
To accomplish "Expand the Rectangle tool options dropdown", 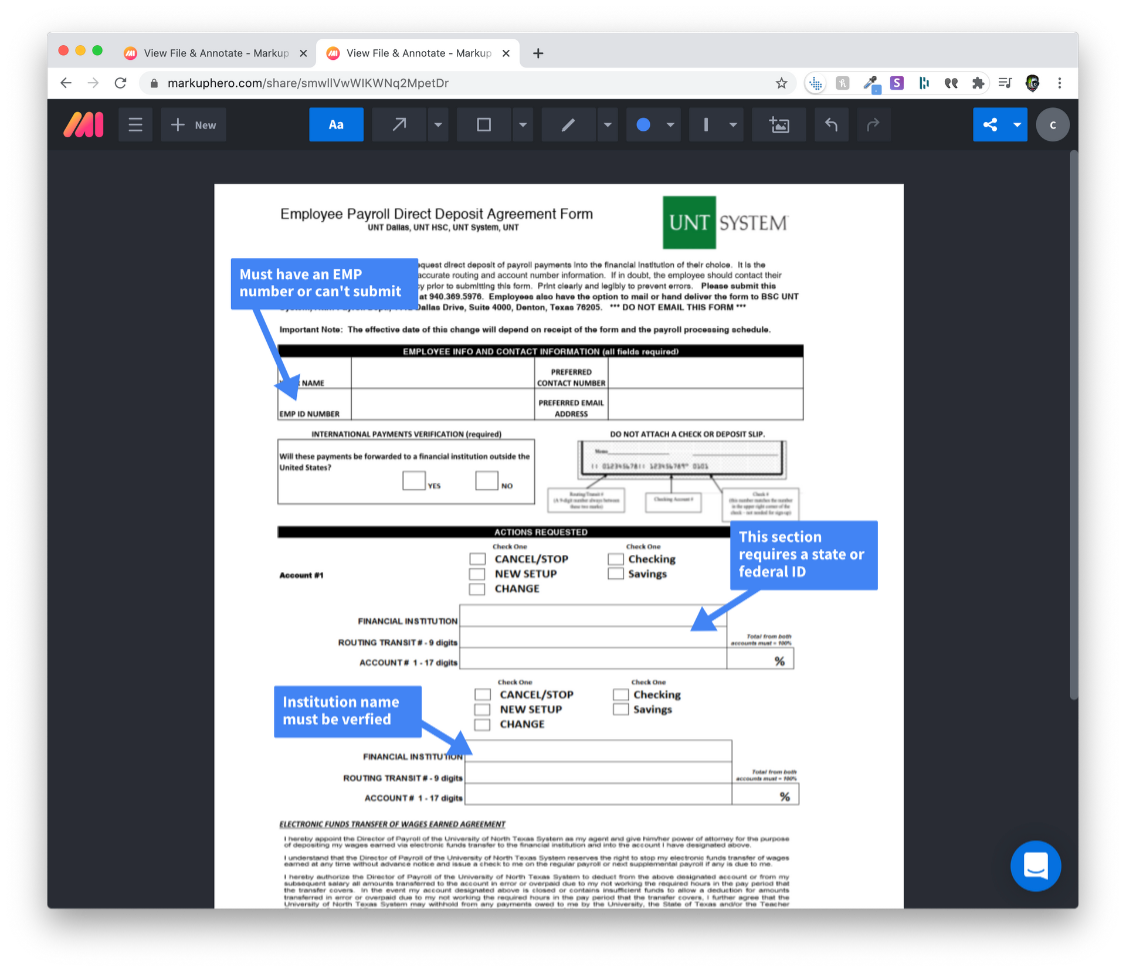I will pyautogui.click(x=523, y=125).
